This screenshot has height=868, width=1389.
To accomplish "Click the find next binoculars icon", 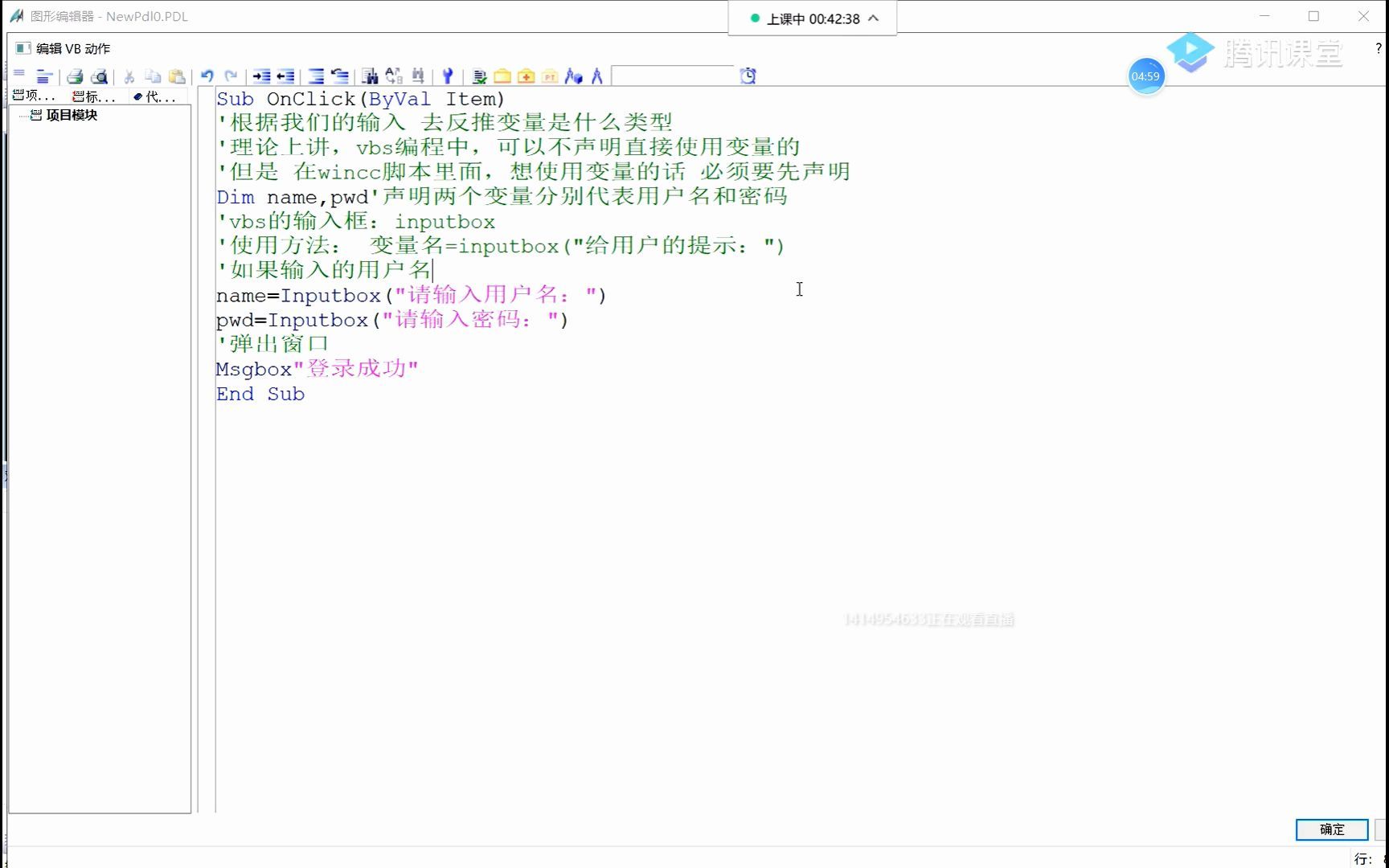I will tap(418, 76).
